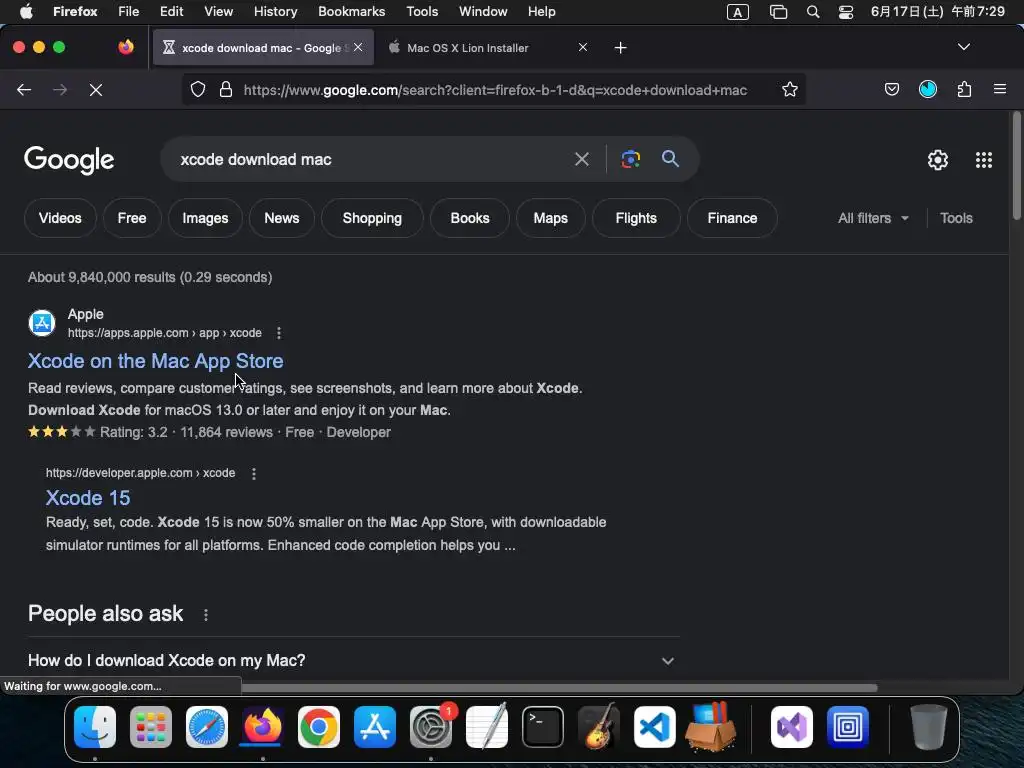
Task: Open App Store from the Dock
Action: 375,726
